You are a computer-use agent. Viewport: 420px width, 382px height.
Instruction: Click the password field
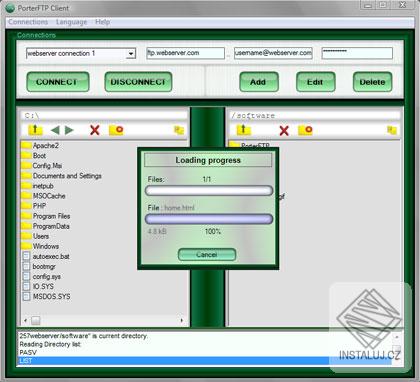357,53
